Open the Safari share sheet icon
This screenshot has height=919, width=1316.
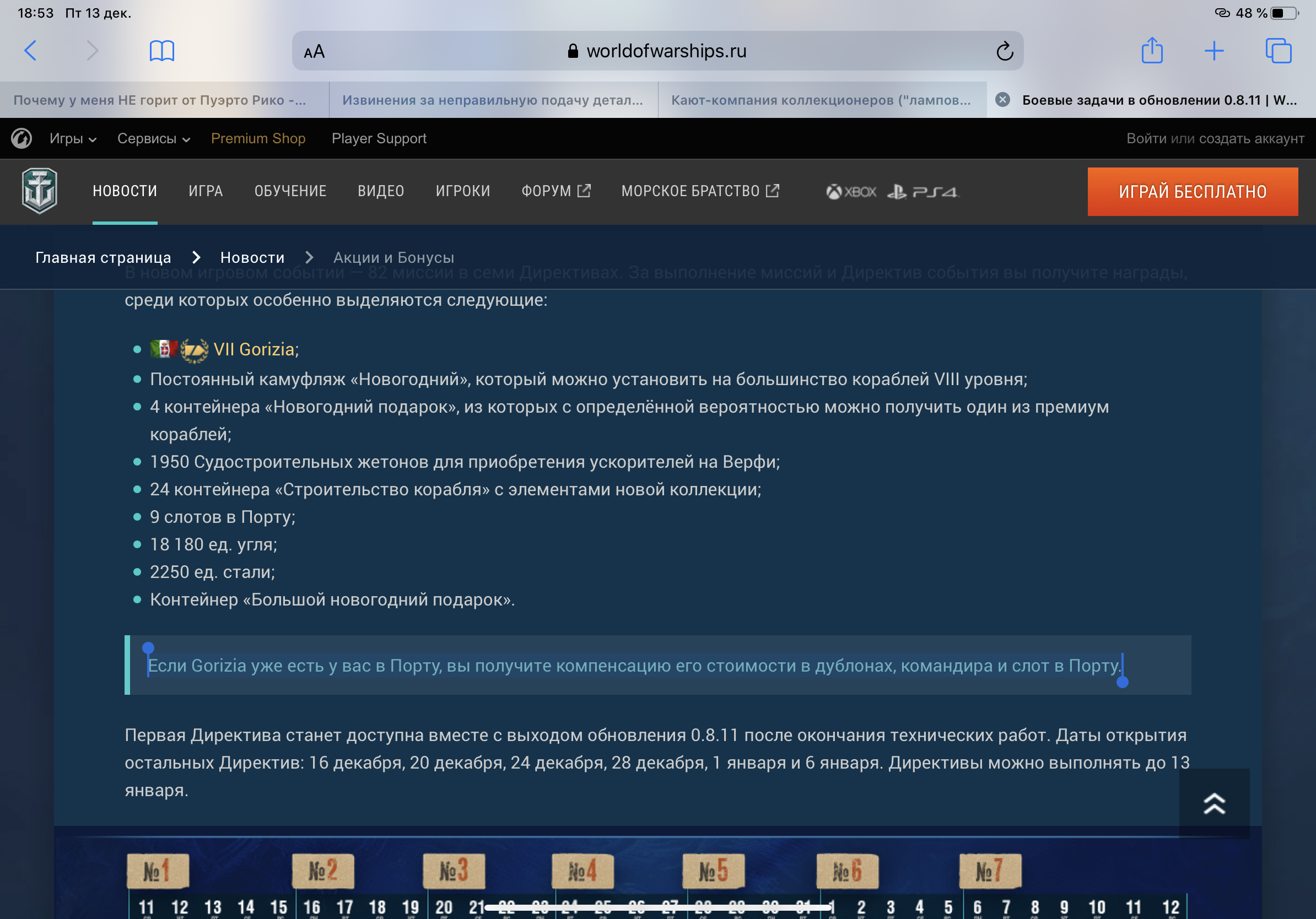[x=1152, y=51]
